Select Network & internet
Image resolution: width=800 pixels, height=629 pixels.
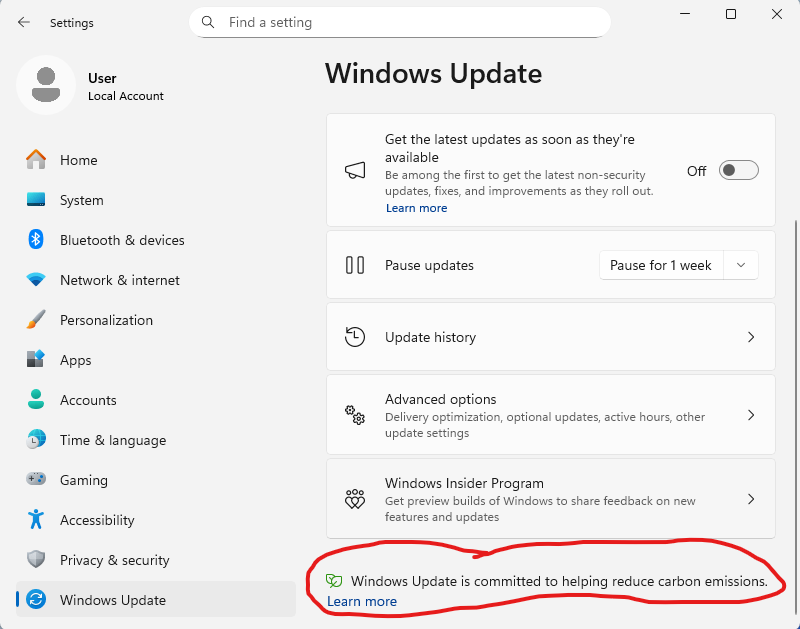(x=156, y=280)
